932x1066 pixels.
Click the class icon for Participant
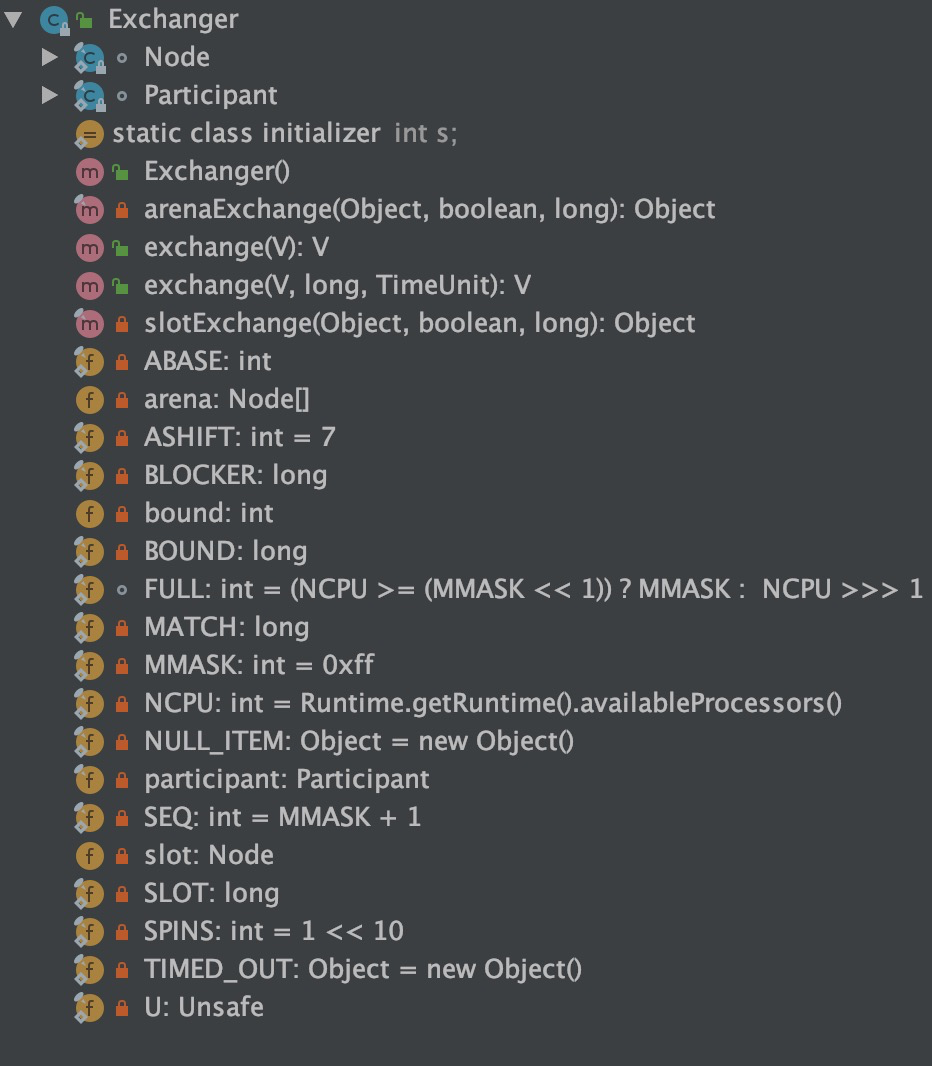(89, 94)
